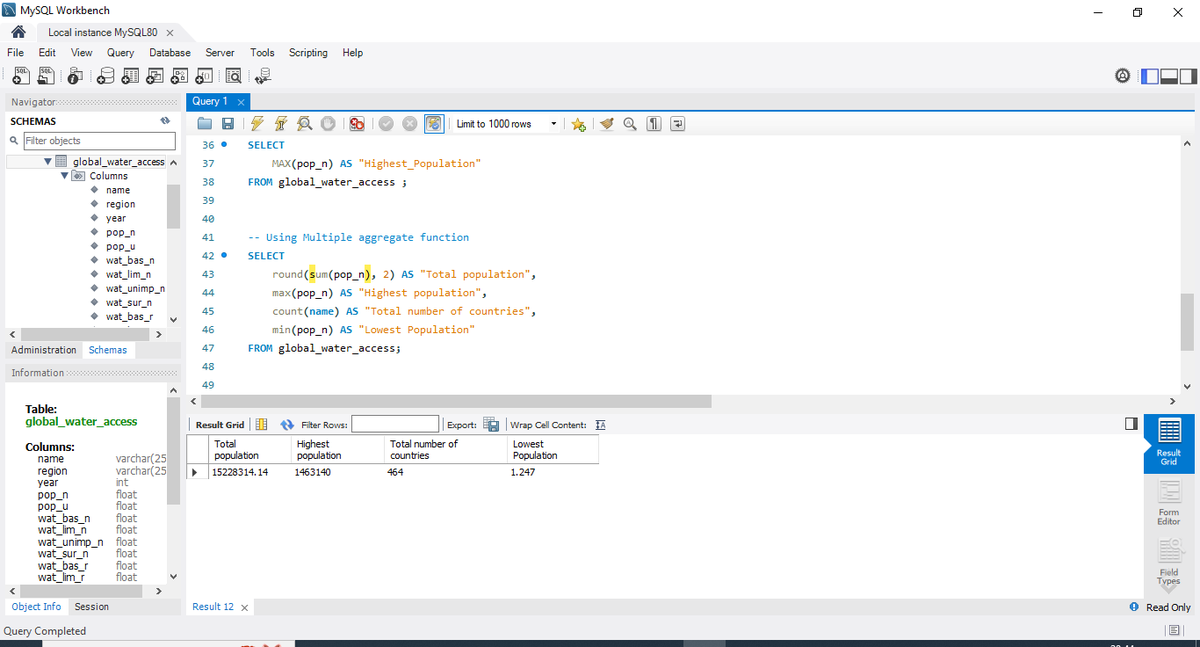Toggle the left sidebar panel visibility
1200x647 pixels.
click(x=1151, y=76)
